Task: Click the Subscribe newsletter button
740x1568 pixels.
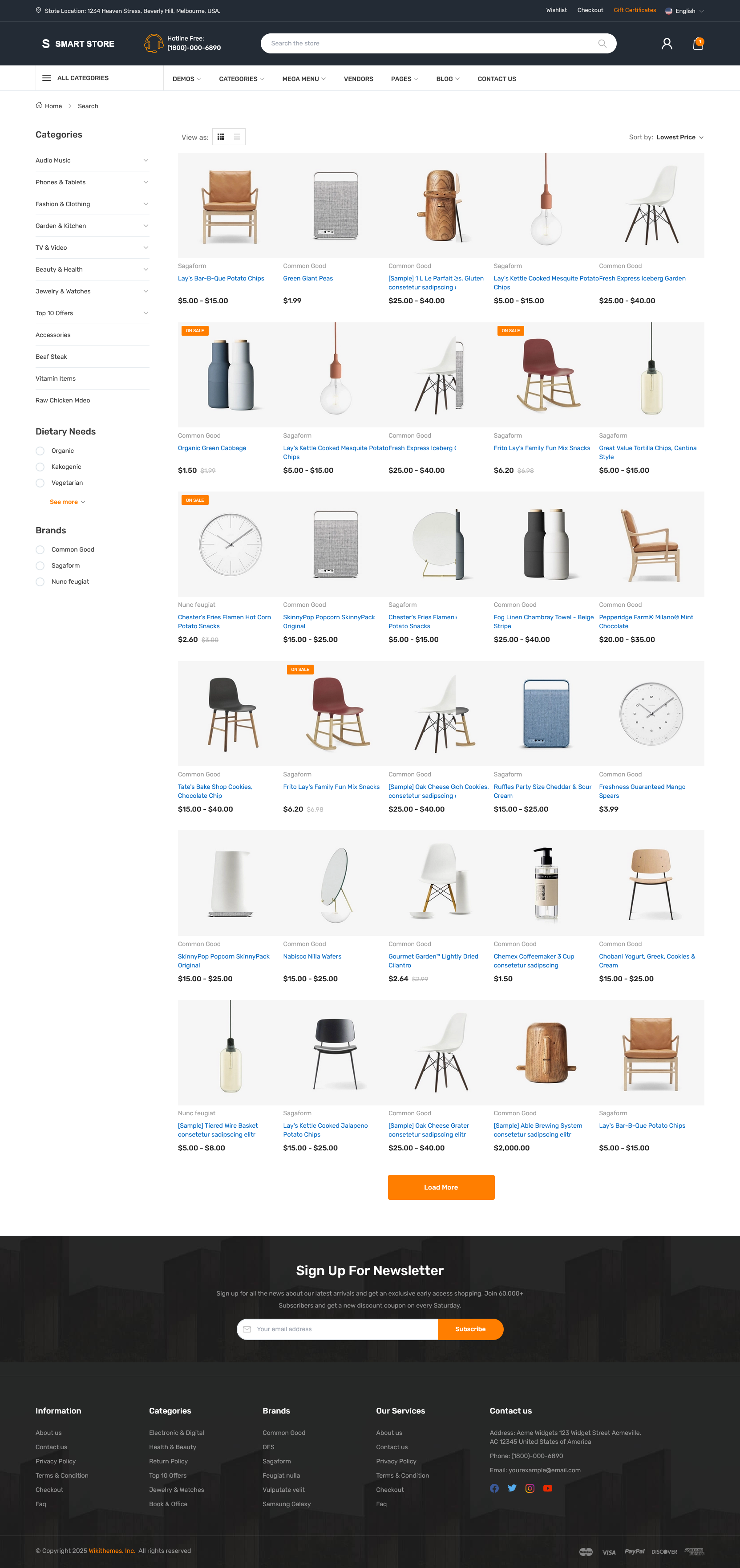Action: click(x=470, y=1329)
